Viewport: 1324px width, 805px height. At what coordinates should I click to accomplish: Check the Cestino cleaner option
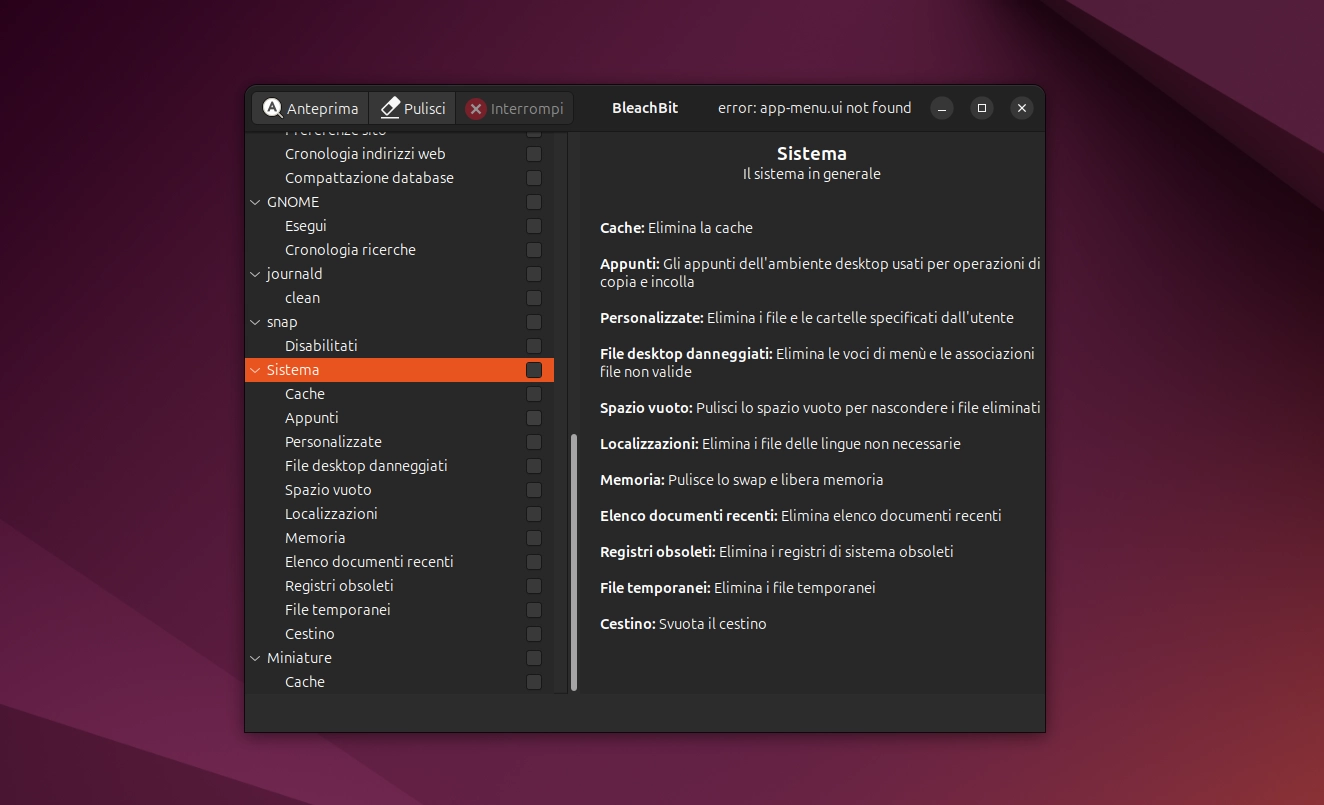click(533, 634)
